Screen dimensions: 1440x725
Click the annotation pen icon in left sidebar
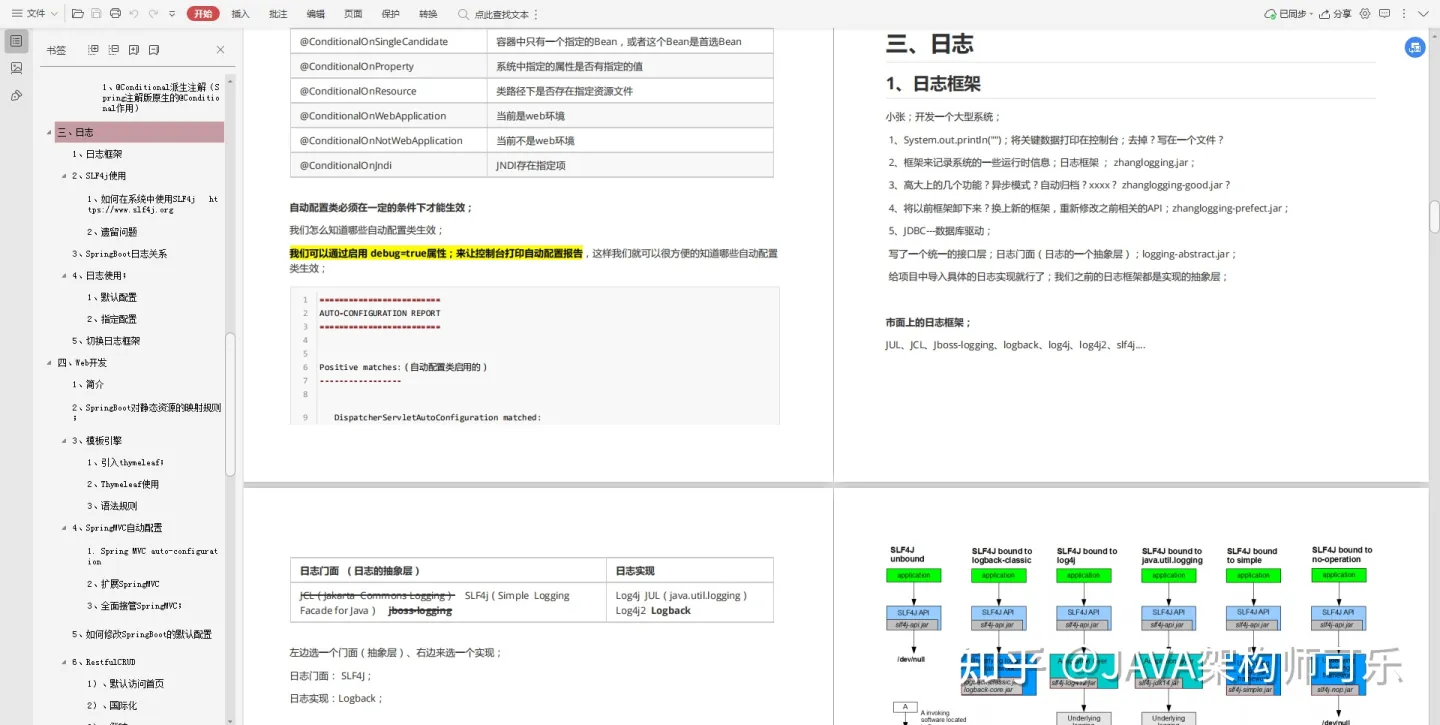17,96
